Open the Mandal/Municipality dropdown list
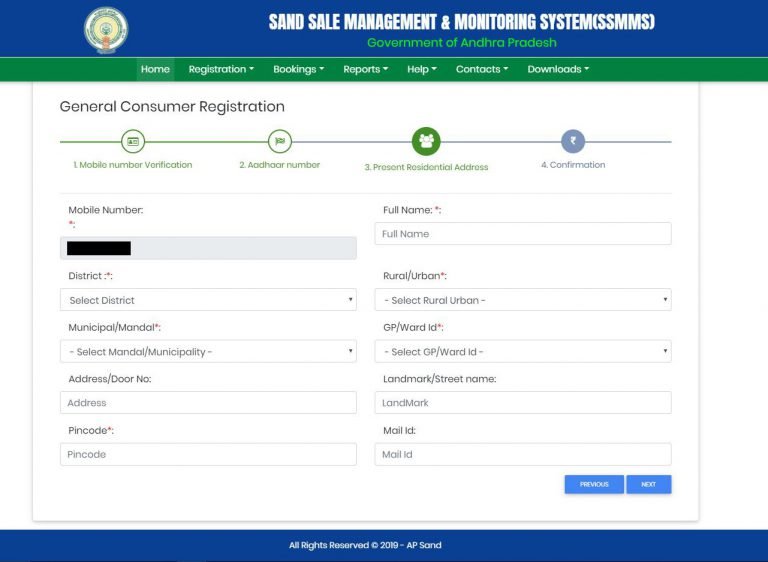The image size is (768, 562). [x=208, y=352]
